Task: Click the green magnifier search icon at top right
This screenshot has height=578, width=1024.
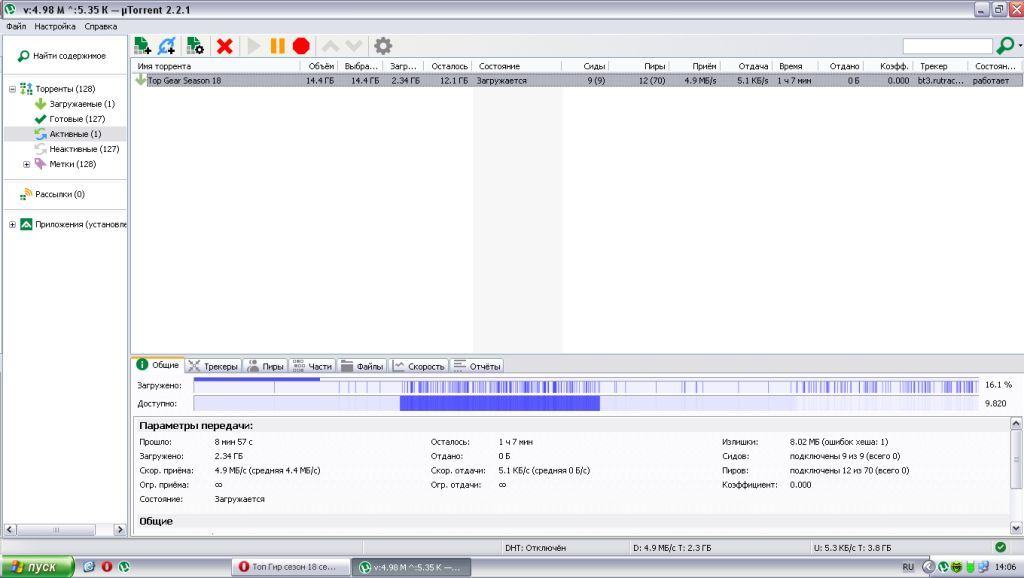Action: coord(1006,46)
